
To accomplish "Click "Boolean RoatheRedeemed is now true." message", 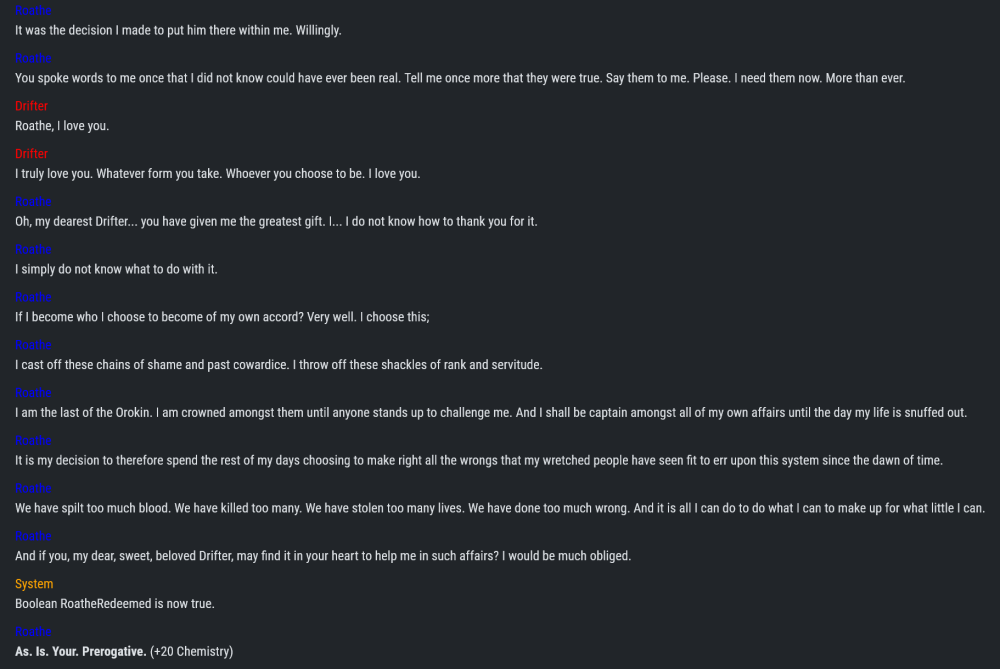I will tap(115, 604).
